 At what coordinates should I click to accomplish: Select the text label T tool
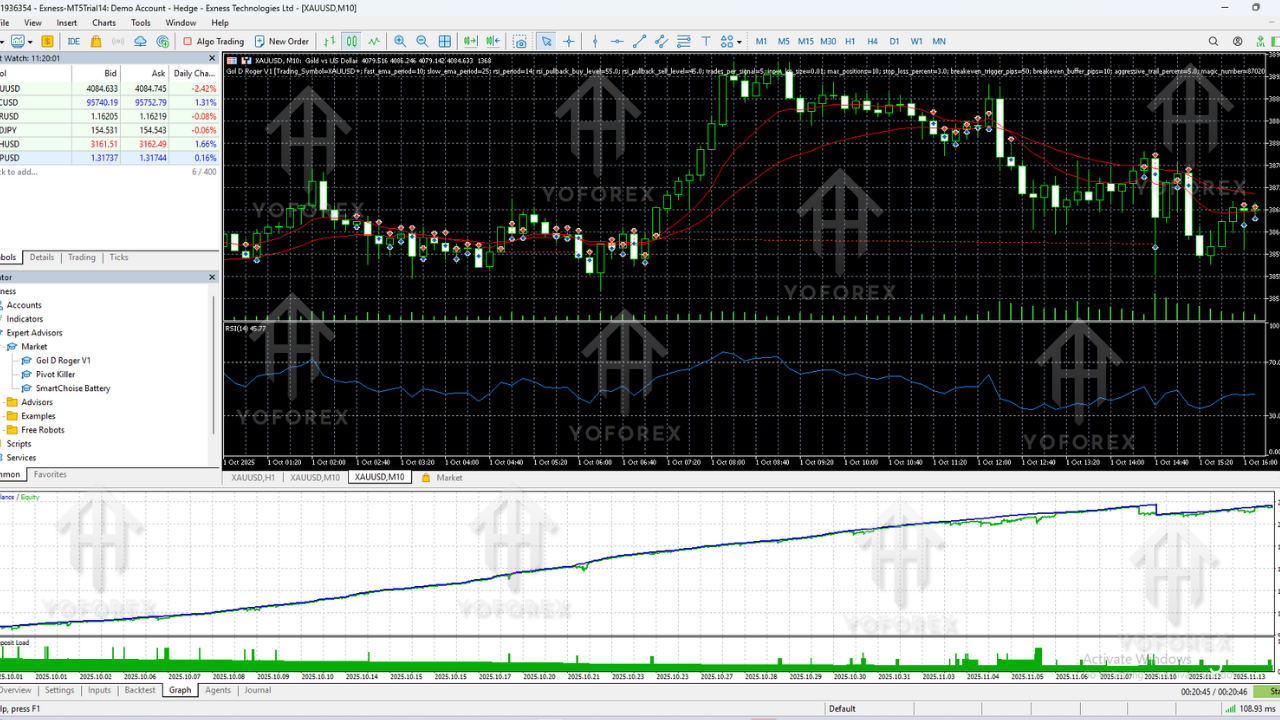(x=705, y=41)
